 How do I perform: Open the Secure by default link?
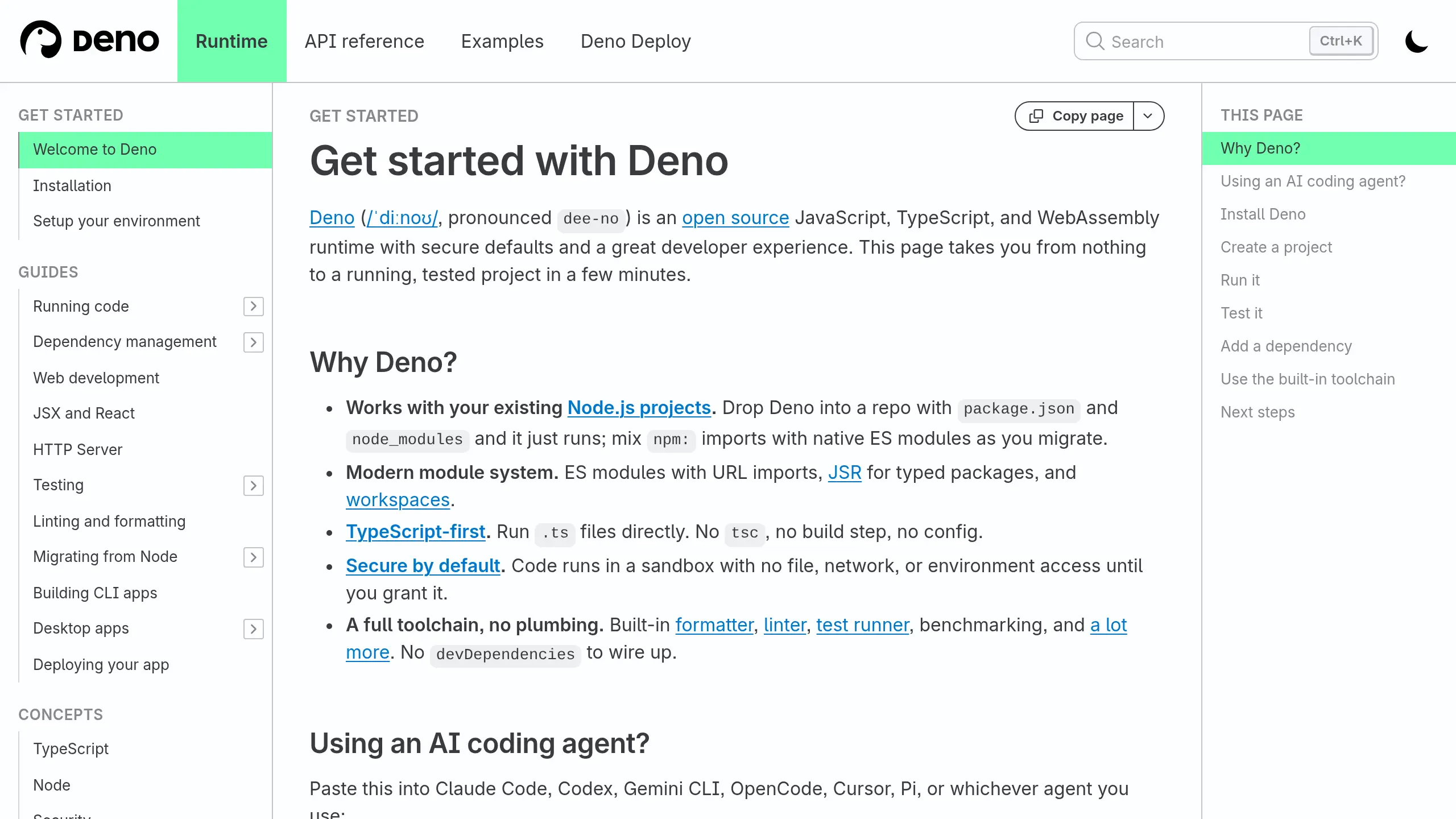(x=423, y=566)
